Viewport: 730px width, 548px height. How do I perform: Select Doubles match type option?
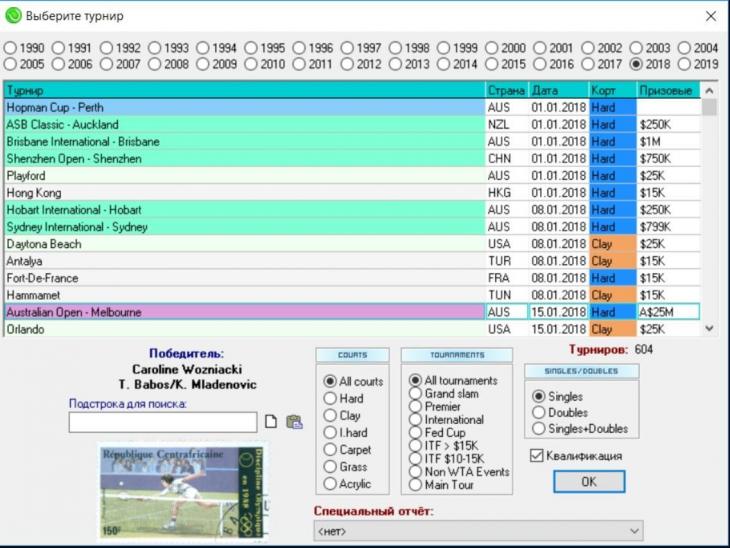tap(539, 412)
